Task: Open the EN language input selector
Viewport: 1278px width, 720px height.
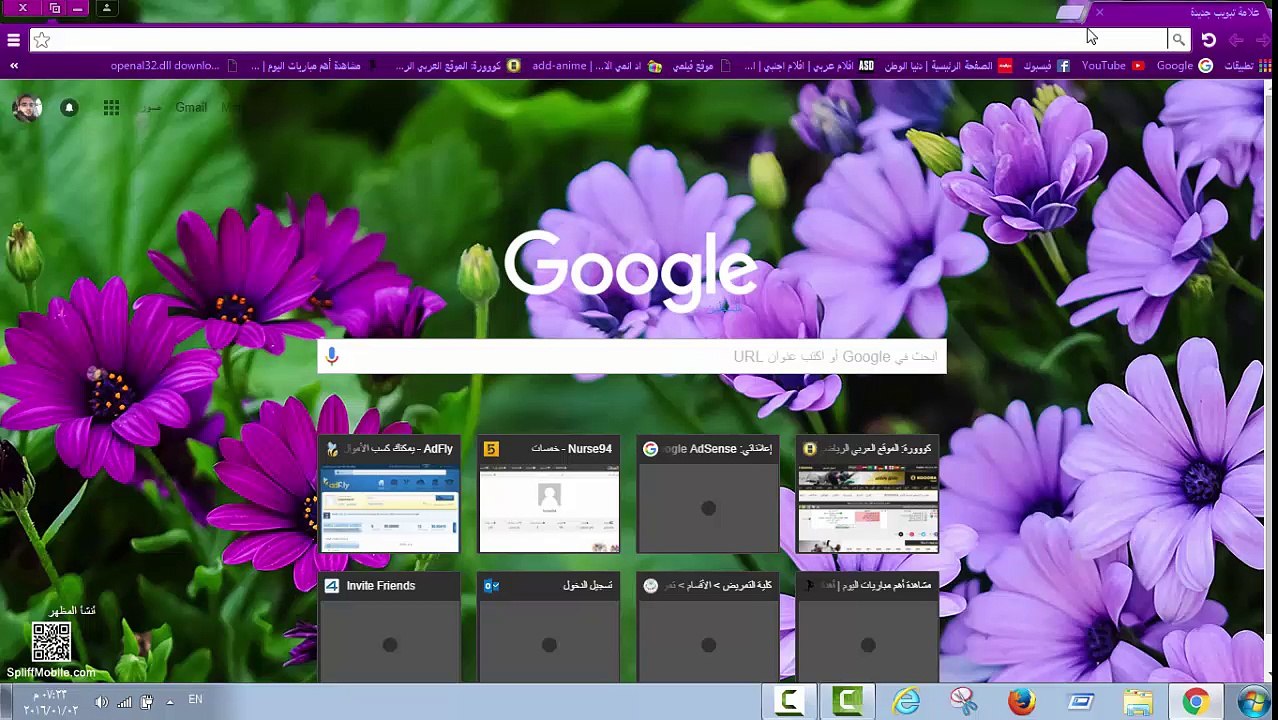Action: pos(195,700)
